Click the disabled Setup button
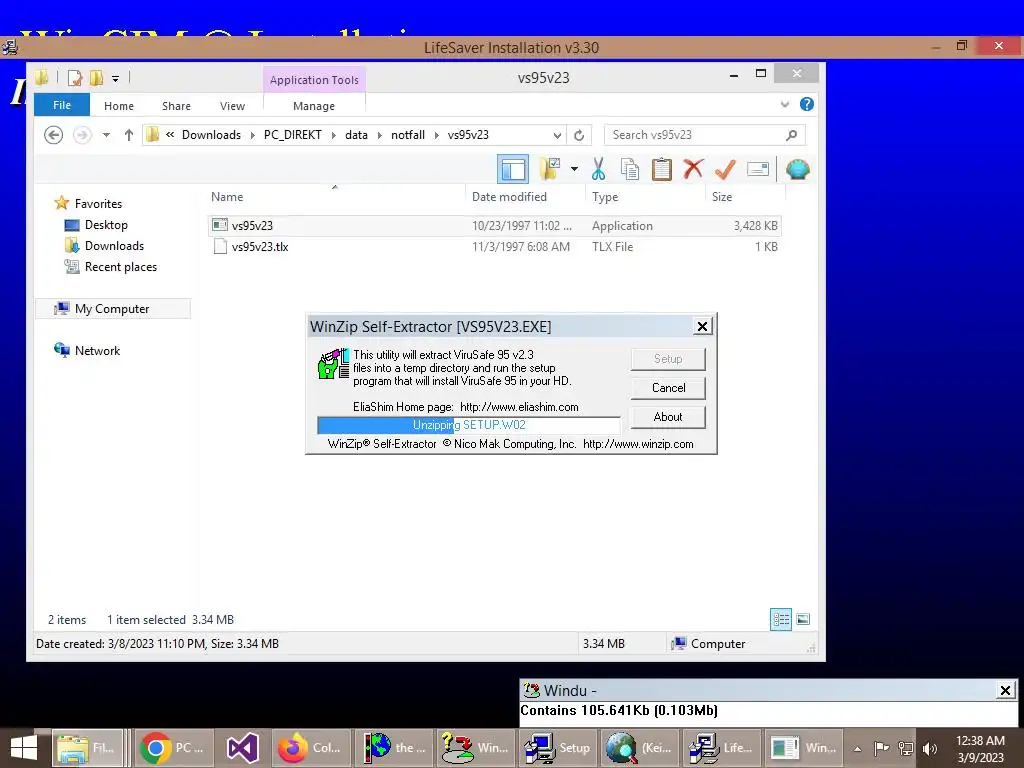Viewport: 1024px width, 768px height. 668,359
